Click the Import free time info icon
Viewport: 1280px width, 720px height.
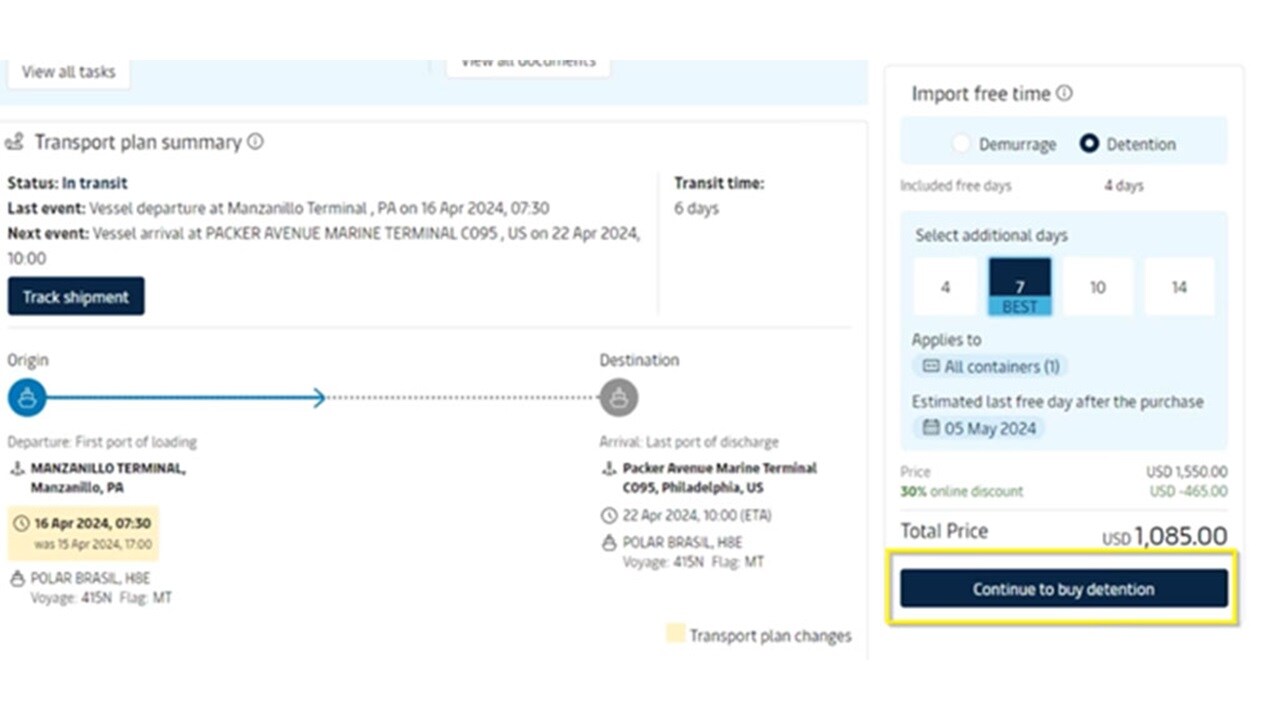click(x=1064, y=93)
